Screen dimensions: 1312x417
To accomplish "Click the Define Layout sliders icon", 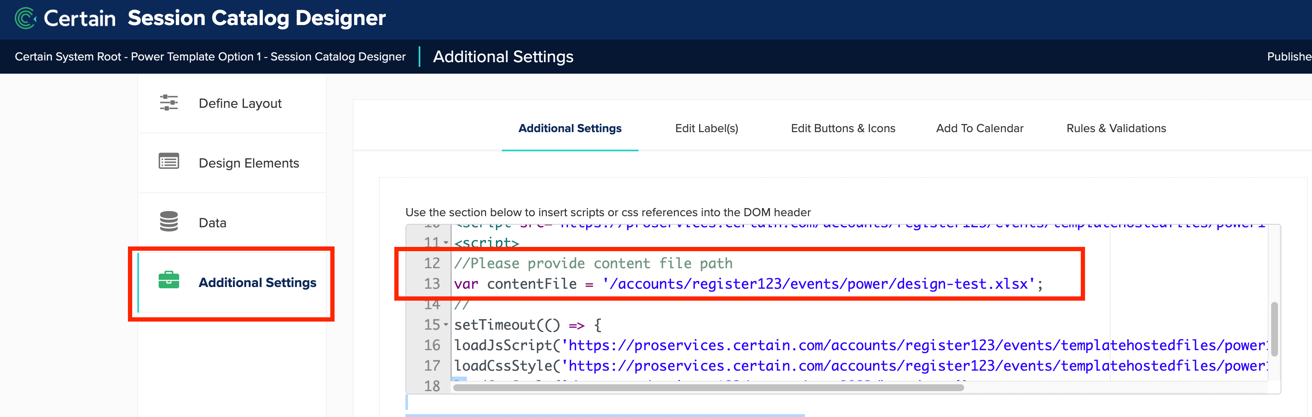I will pos(169,103).
